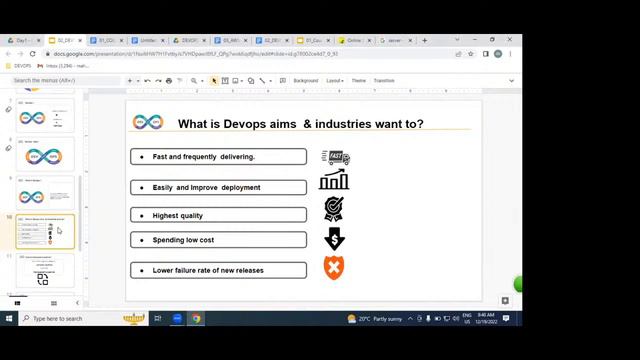Switch to the DEVOPS Drive browser tab
The image size is (640, 360).
click(x=189, y=40)
